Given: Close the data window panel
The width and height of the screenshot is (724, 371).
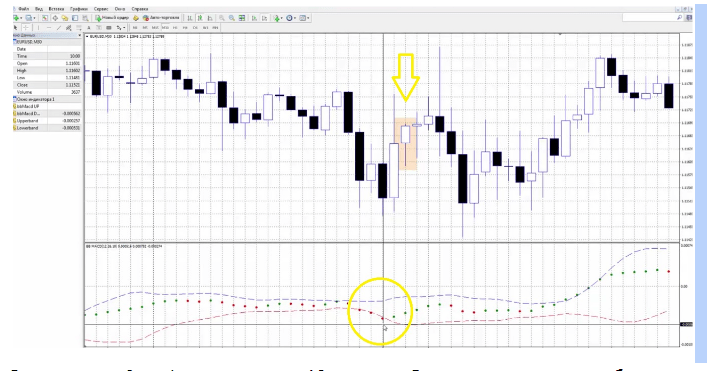Looking at the screenshot, I should tap(79, 35).
